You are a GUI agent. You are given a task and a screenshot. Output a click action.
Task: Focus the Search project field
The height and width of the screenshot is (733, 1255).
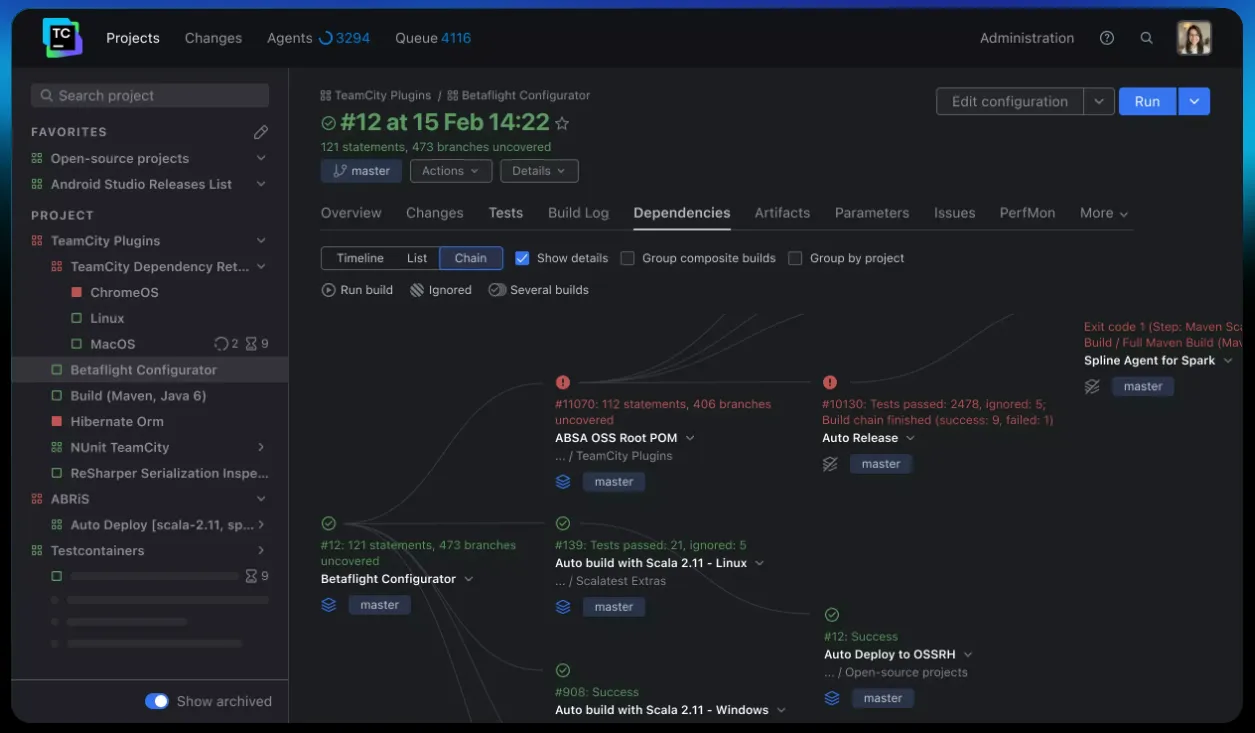(150, 95)
